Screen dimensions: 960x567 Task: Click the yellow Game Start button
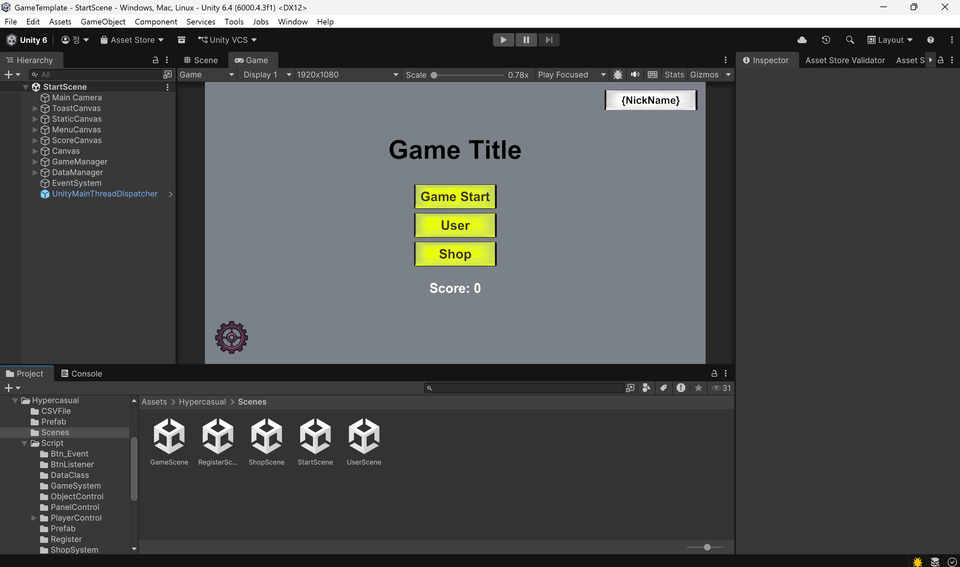point(455,197)
